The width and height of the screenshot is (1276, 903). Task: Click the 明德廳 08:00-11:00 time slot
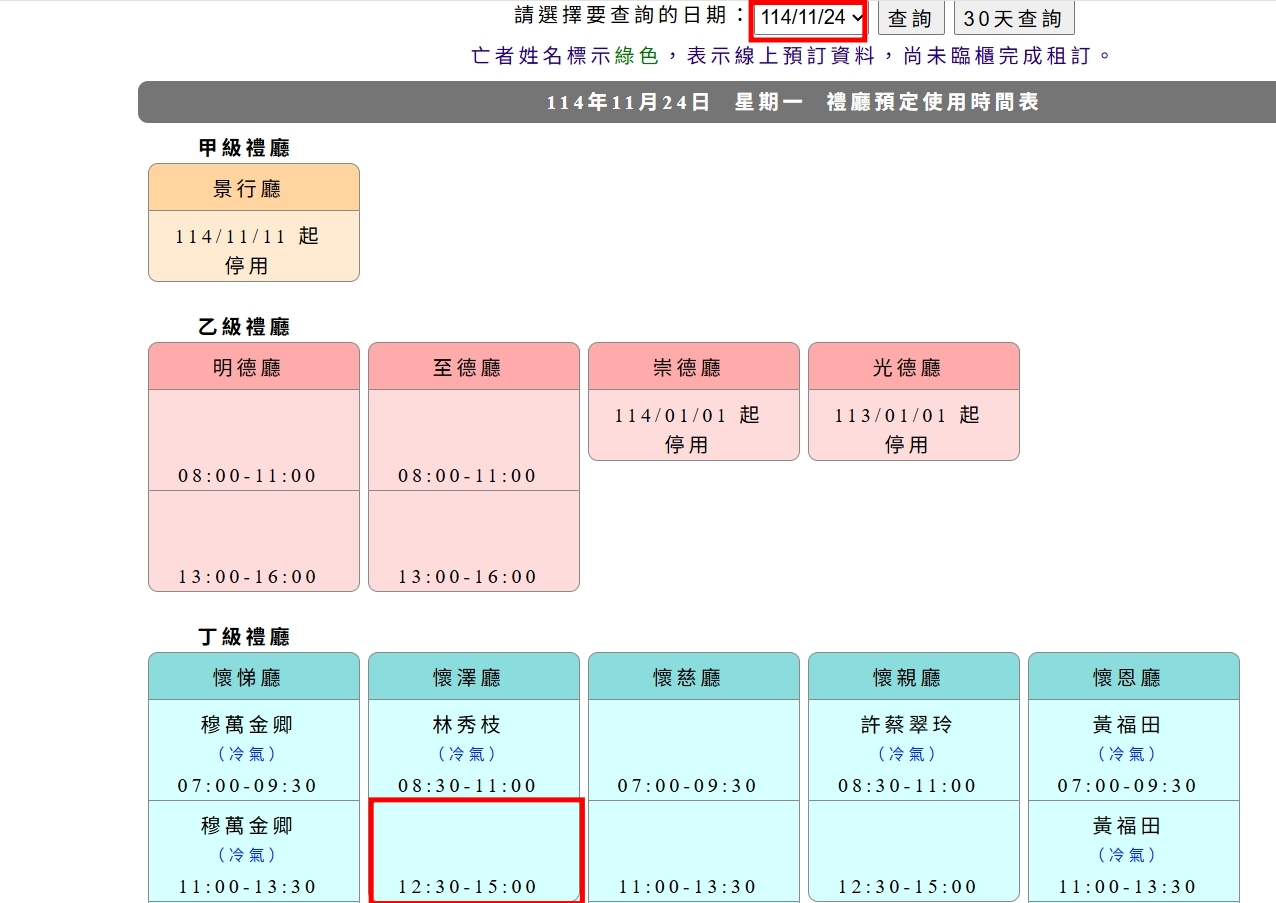pyautogui.click(x=253, y=440)
